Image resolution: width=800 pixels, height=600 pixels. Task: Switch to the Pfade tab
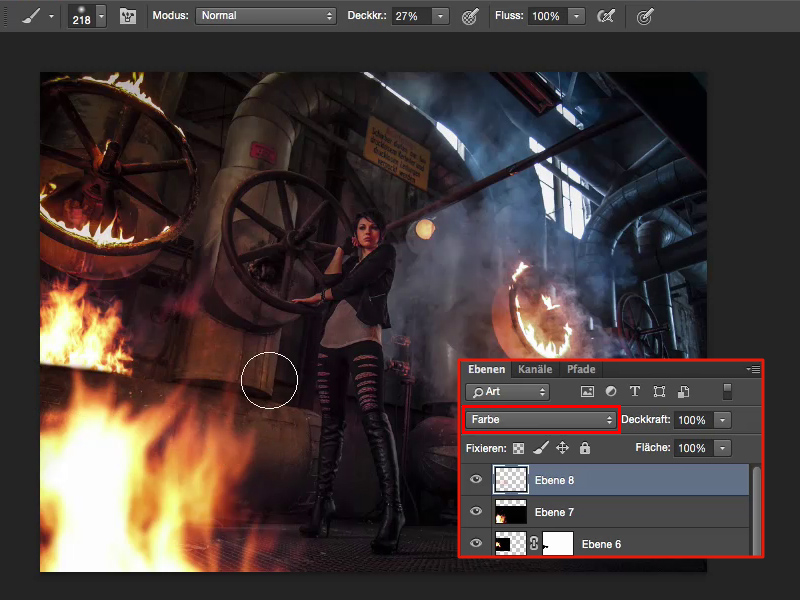click(x=581, y=369)
